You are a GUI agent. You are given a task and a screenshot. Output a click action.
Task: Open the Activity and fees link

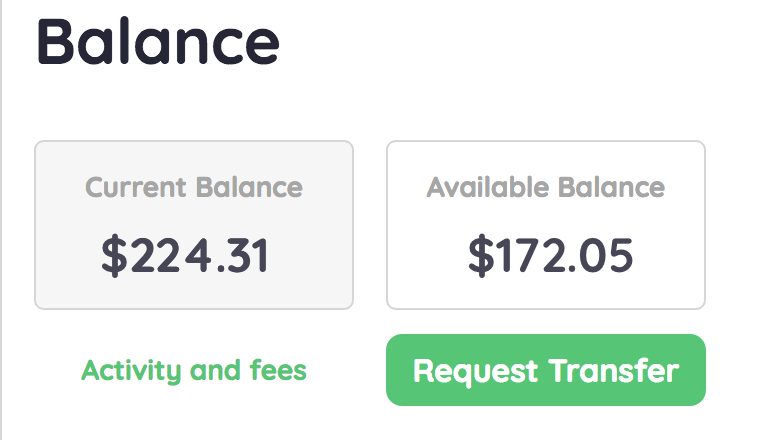[x=194, y=371]
